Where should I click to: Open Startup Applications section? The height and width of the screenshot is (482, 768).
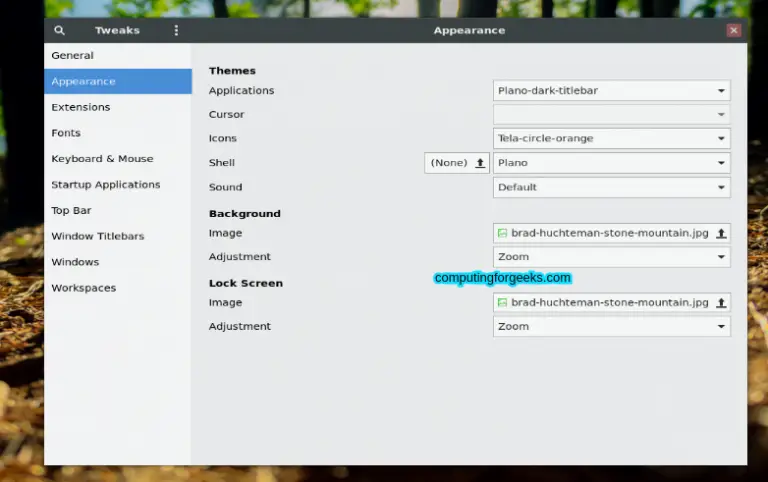[106, 185]
